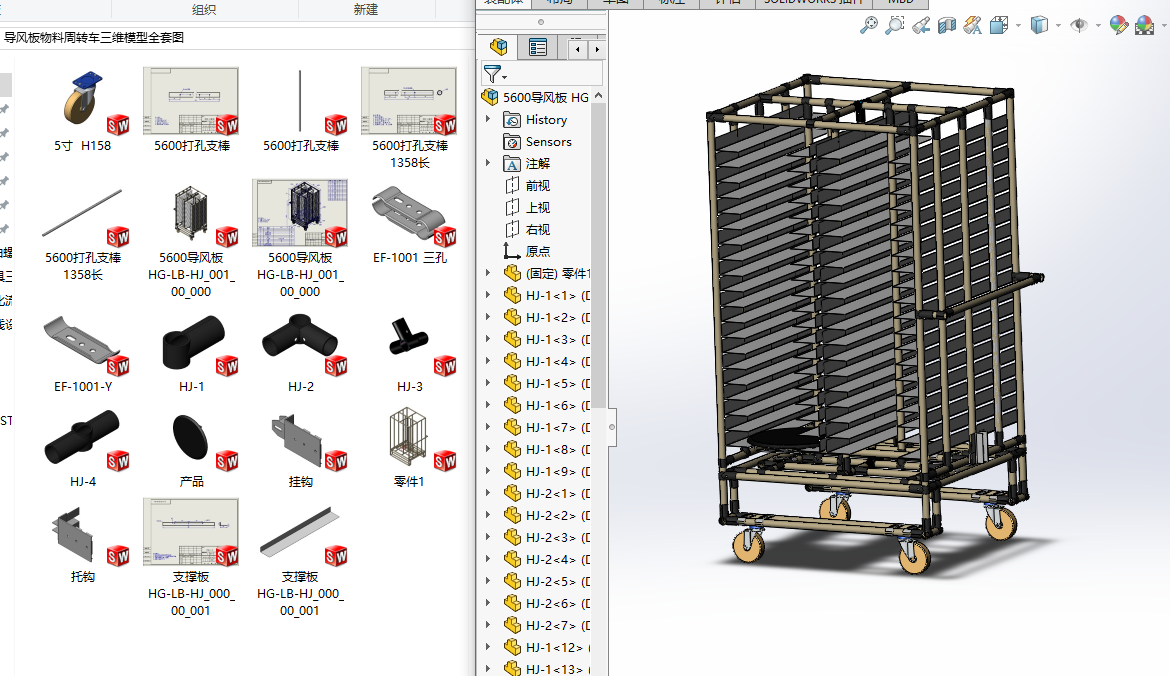Click the Zoom to Fit icon
This screenshot has width=1170, height=676.
[x=869, y=25]
